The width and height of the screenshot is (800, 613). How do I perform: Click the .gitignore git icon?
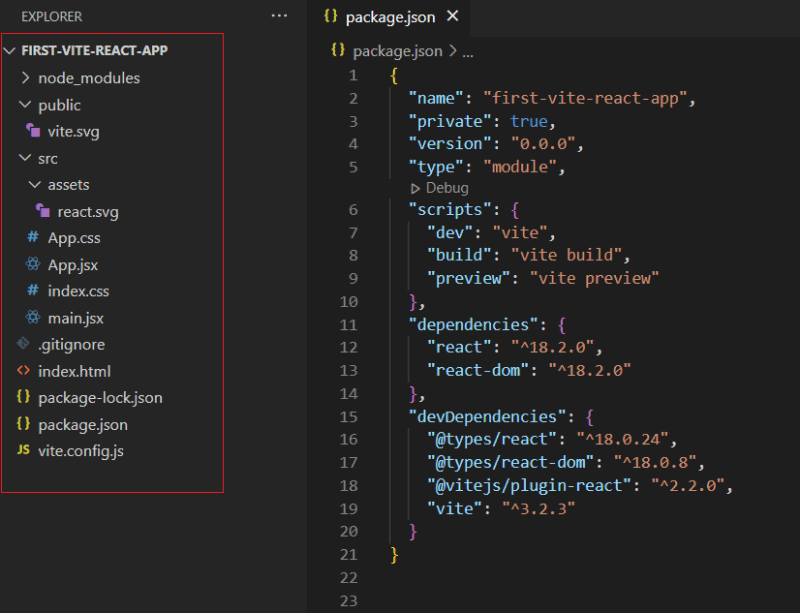click(23, 344)
